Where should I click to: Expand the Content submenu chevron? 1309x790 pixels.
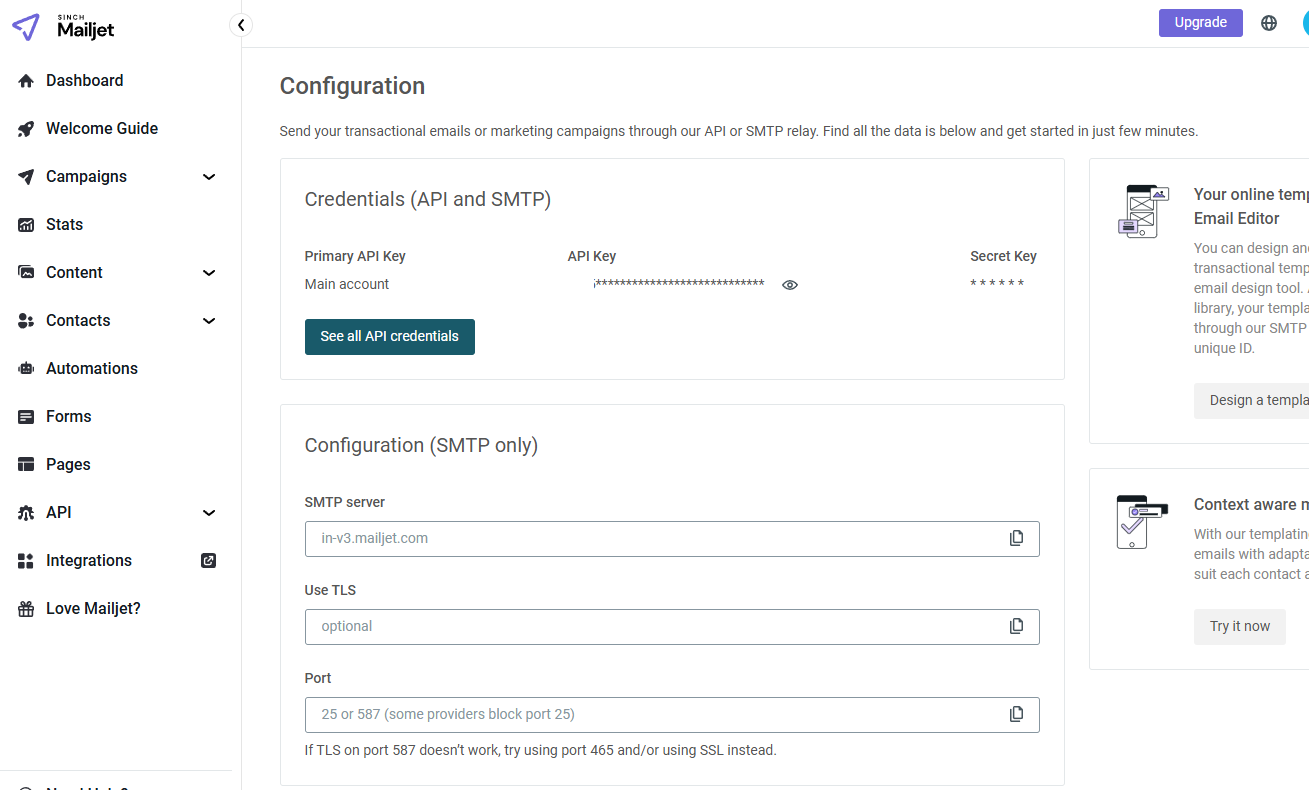point(209,273)
